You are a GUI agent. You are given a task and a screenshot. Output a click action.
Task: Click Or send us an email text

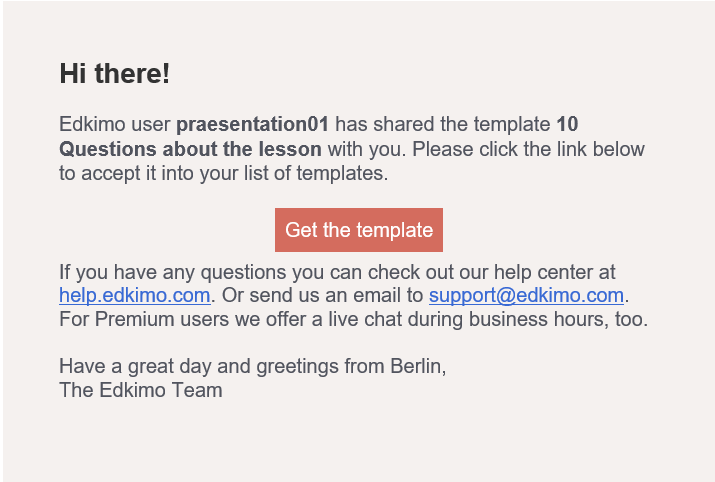click(314, 295)
